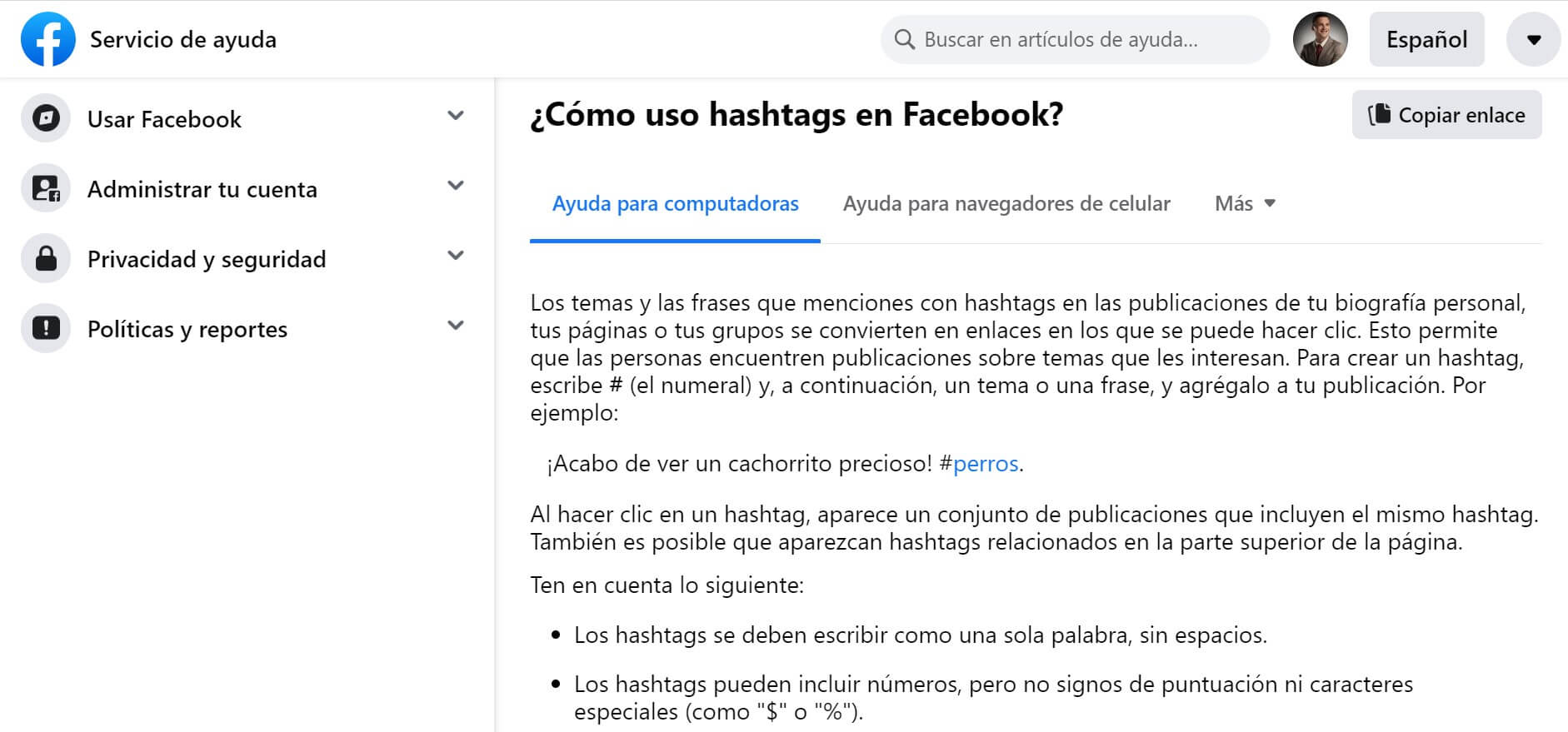Screen dimensions: 1568x732
Task: Click the Servicio de ayuda header link
Action: (x=182, y=39)
